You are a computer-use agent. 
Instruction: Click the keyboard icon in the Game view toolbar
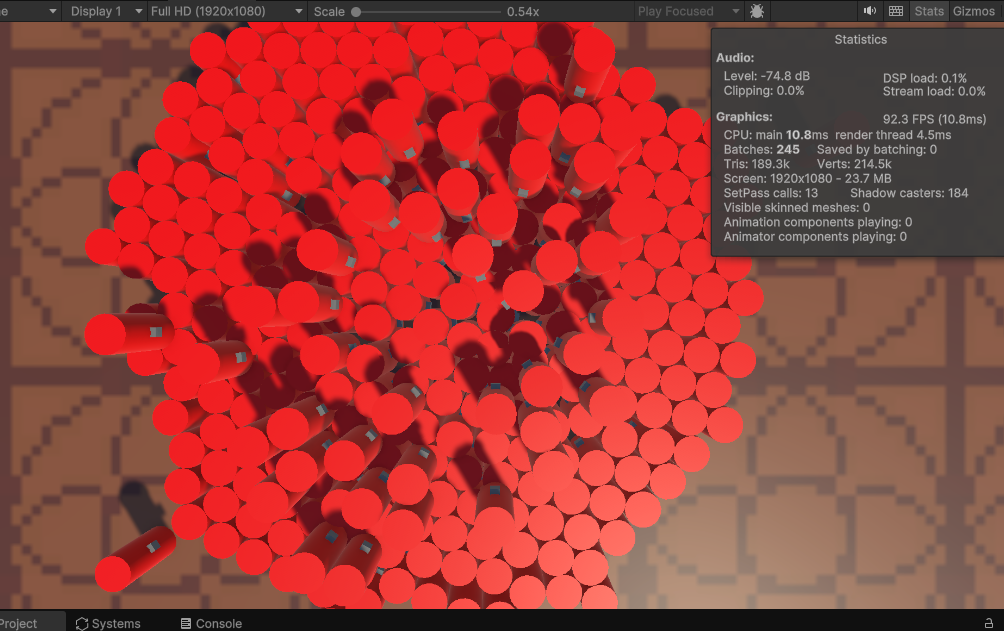pos(894,11)
